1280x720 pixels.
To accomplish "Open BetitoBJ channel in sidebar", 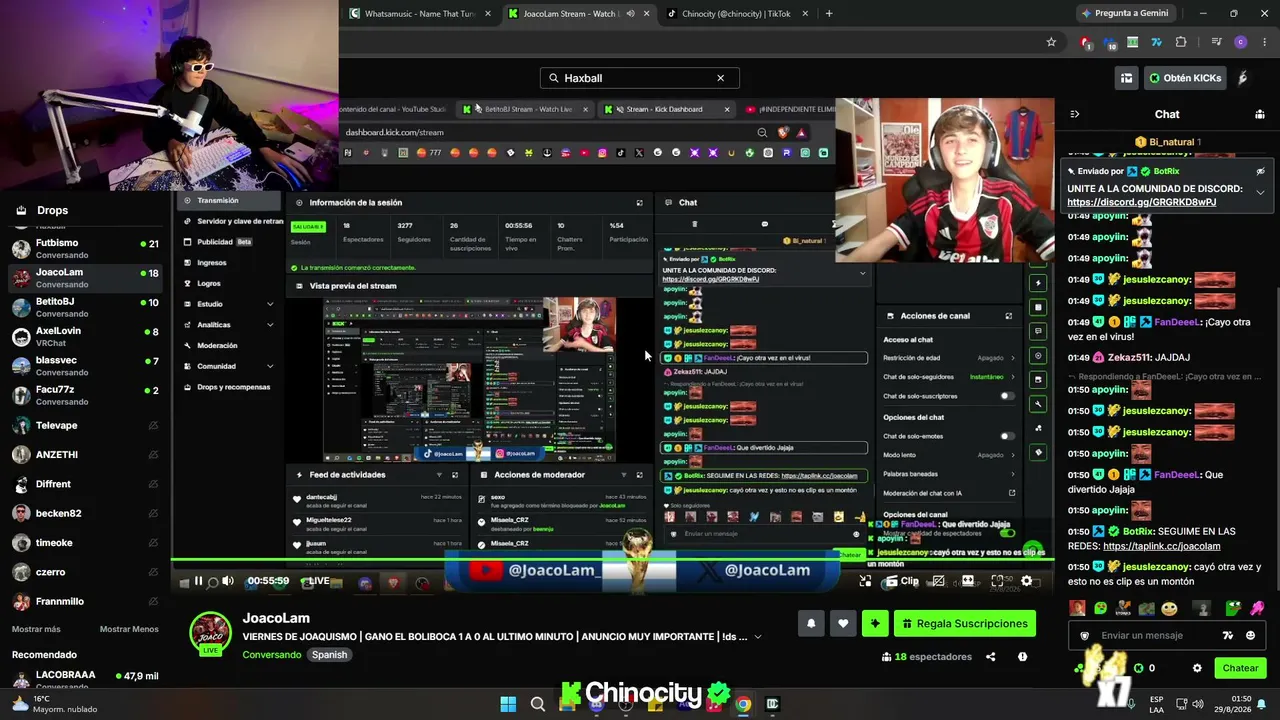I will click(85, 307).
